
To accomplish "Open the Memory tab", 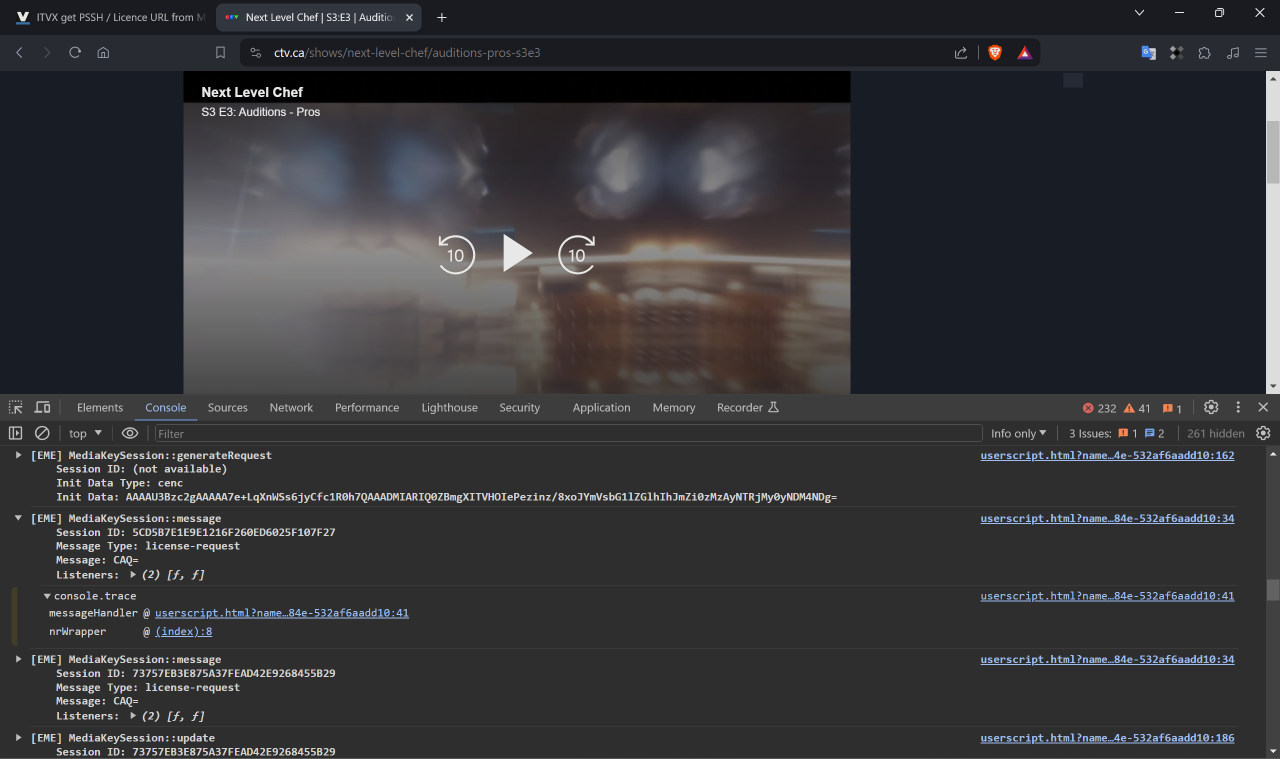I will coord(674,407).
